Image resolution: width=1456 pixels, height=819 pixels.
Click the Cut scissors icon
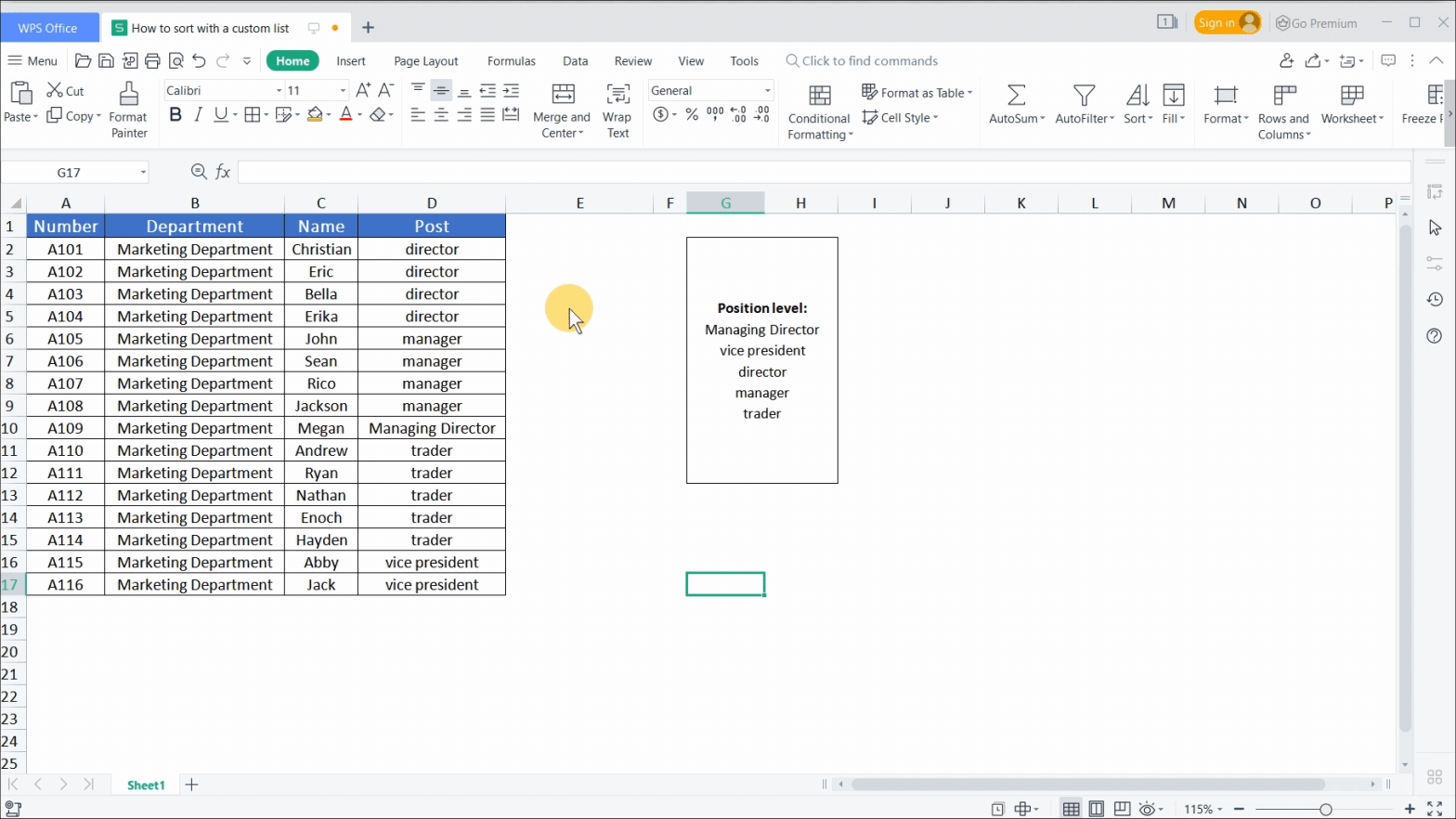pyautogui.click(x=55, y=90)
